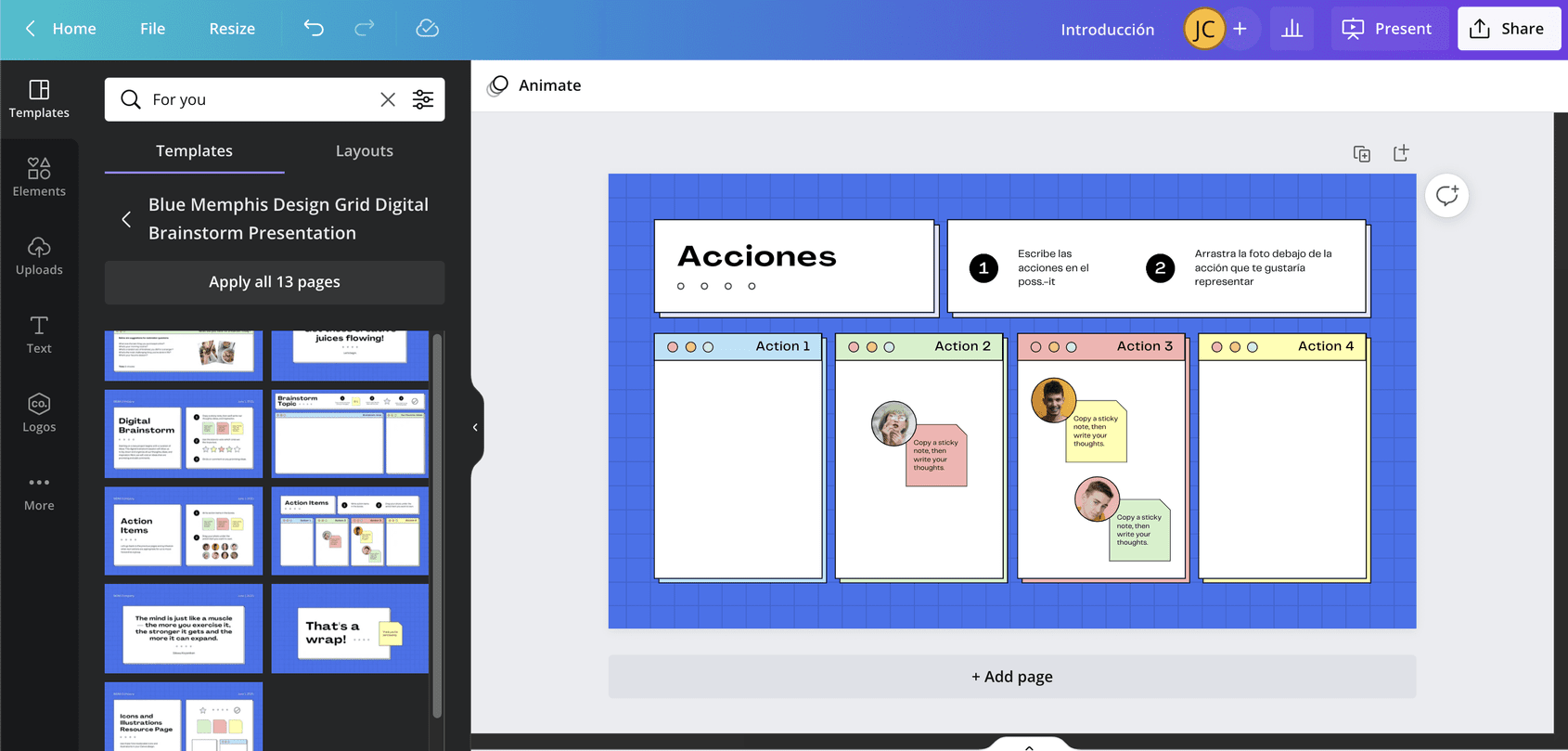Switch to the Layouts tab

pyautogui.click(x=364, y=150)
